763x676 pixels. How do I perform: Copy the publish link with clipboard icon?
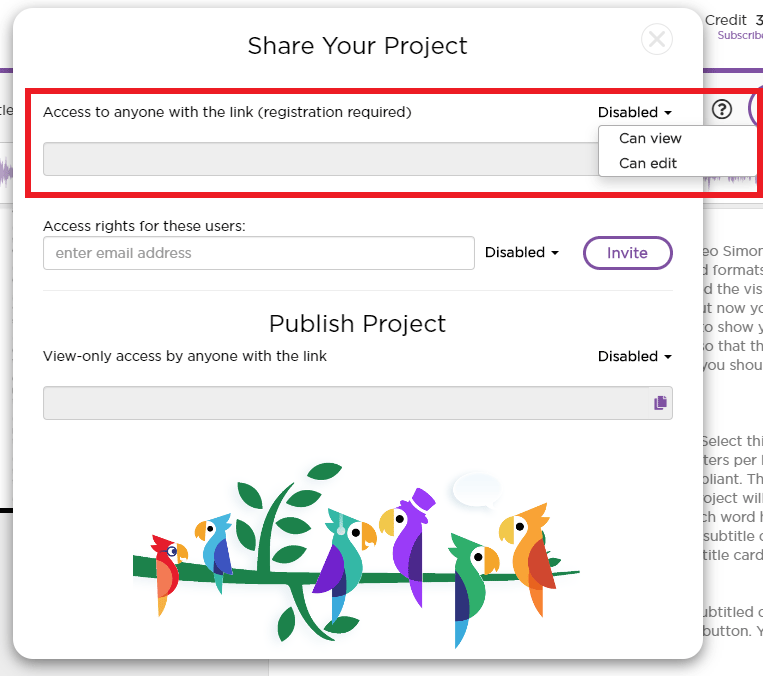pos(660,403)
